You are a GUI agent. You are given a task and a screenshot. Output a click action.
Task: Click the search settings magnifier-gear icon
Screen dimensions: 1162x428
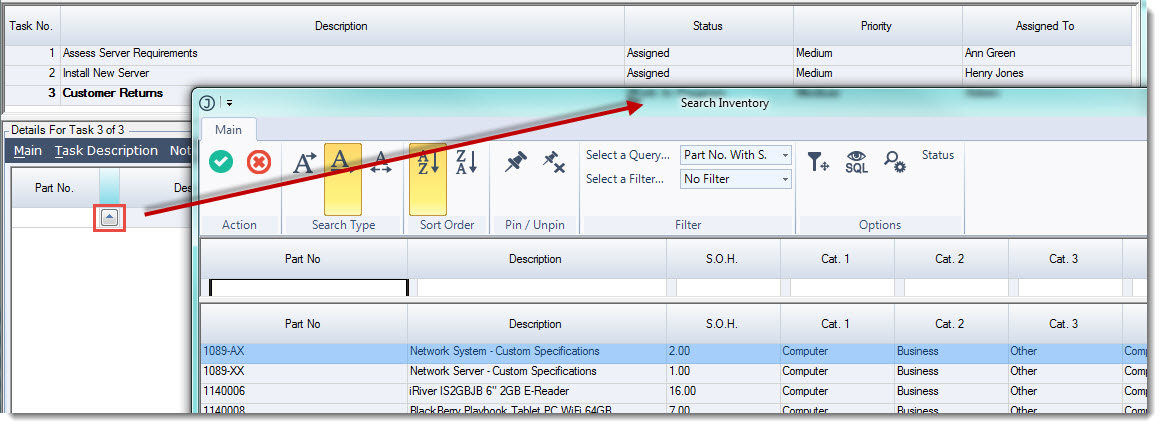pyautogui.click(x=895, y=161)
